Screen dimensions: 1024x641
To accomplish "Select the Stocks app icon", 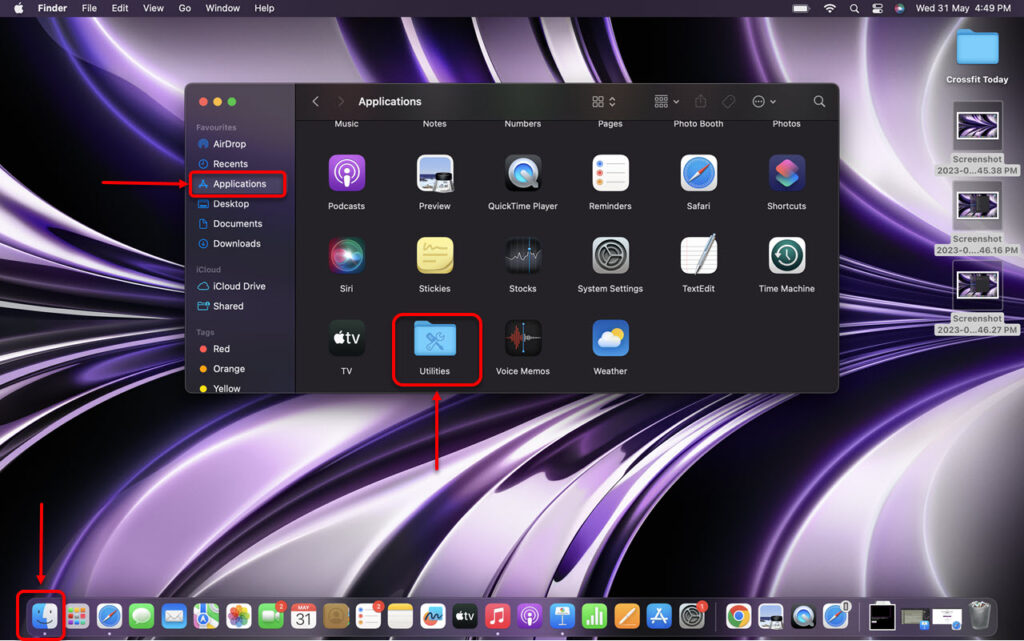I will point(522,256).
